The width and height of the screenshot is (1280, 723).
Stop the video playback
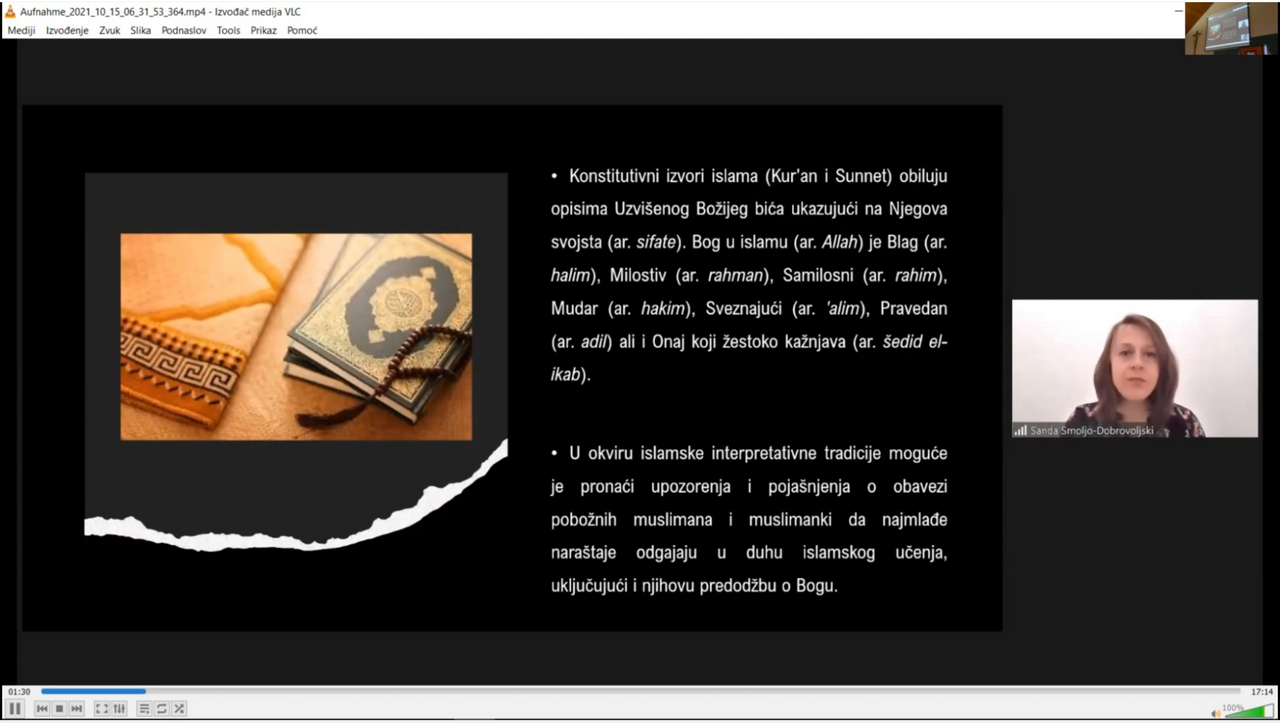59,709
